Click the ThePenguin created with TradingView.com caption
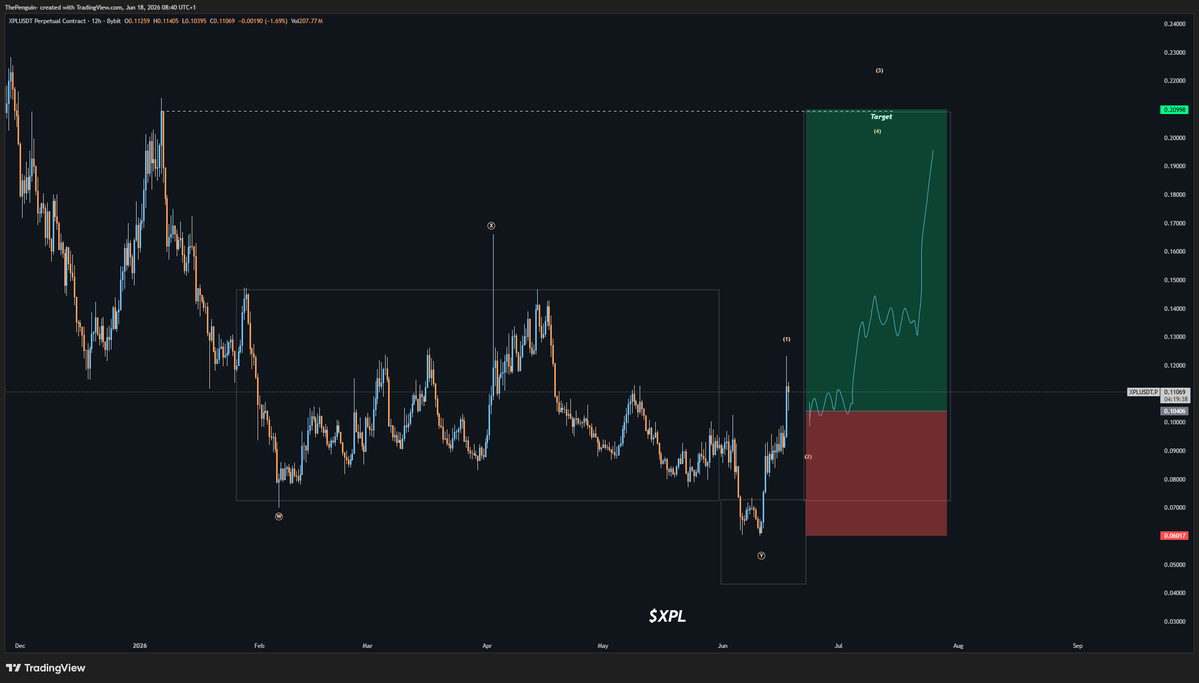 (100, 7)
